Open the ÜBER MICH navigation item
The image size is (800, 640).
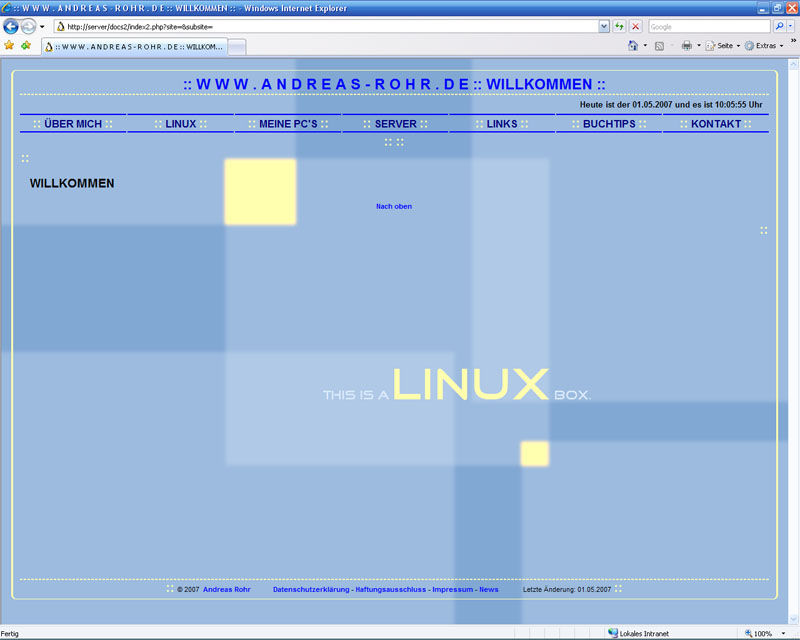pyautogui.click(x=73, y=124)
